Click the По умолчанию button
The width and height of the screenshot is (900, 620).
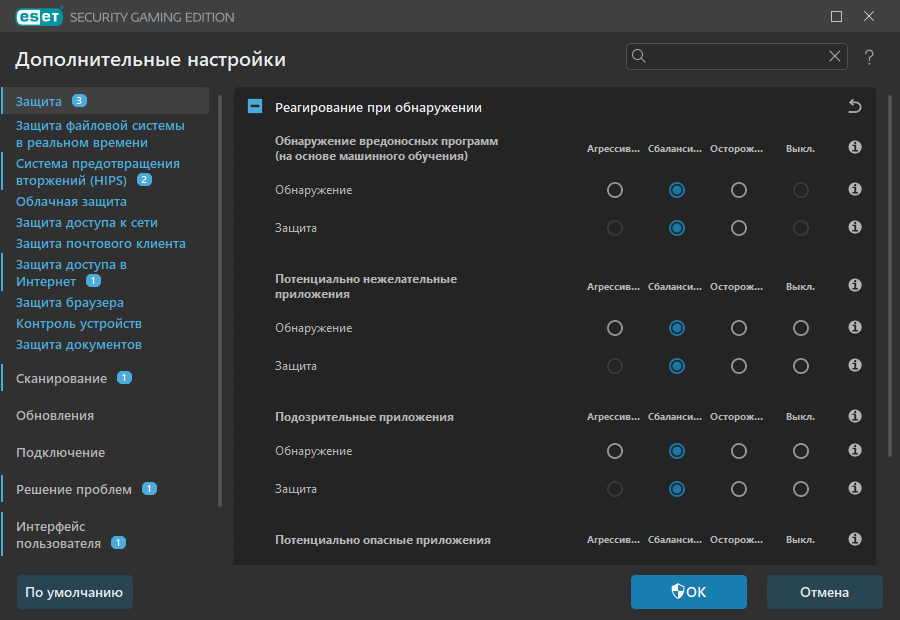[75, 592]
